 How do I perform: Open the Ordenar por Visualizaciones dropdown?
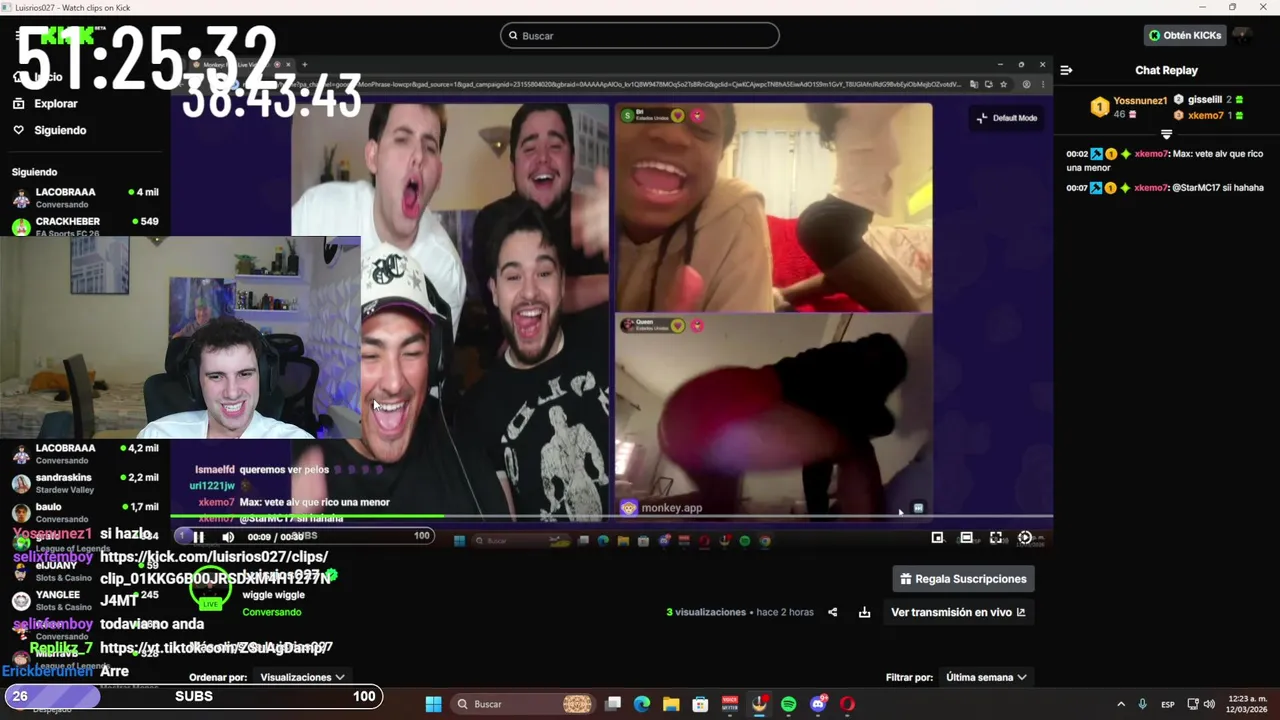click(302, 677)
